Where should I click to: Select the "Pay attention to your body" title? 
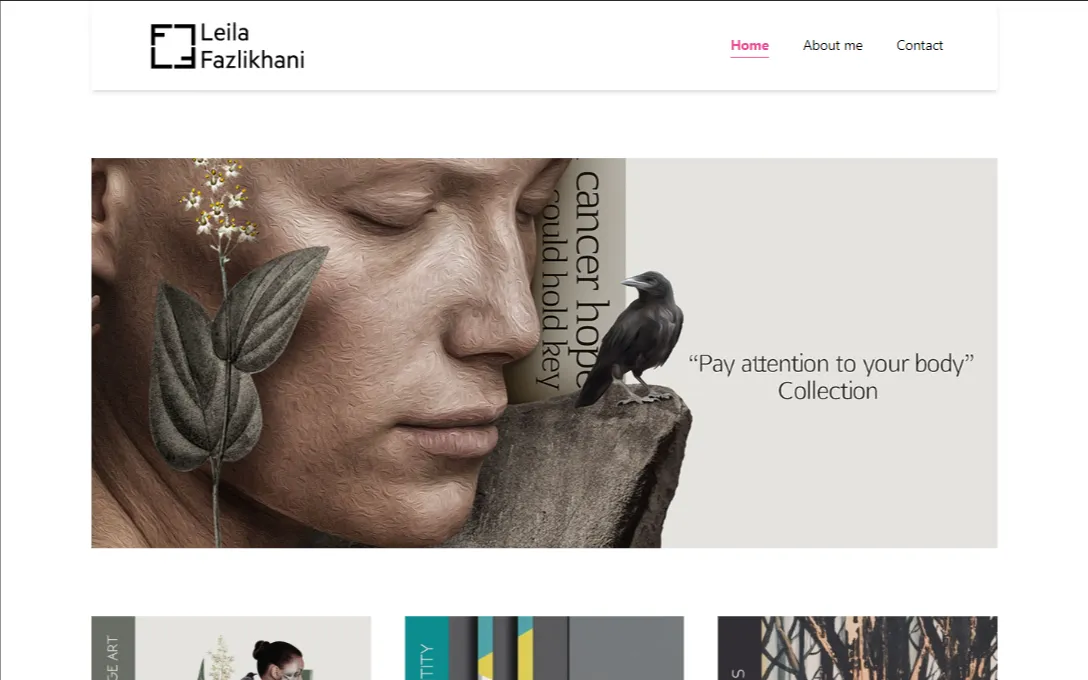click(x=831, y=364)
